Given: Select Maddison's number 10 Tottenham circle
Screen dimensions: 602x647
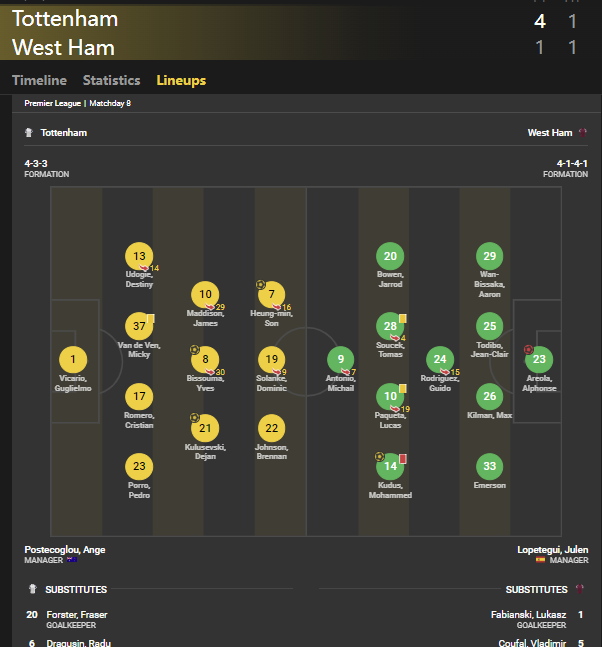Looking at the screenshot, I should [205, 294].
